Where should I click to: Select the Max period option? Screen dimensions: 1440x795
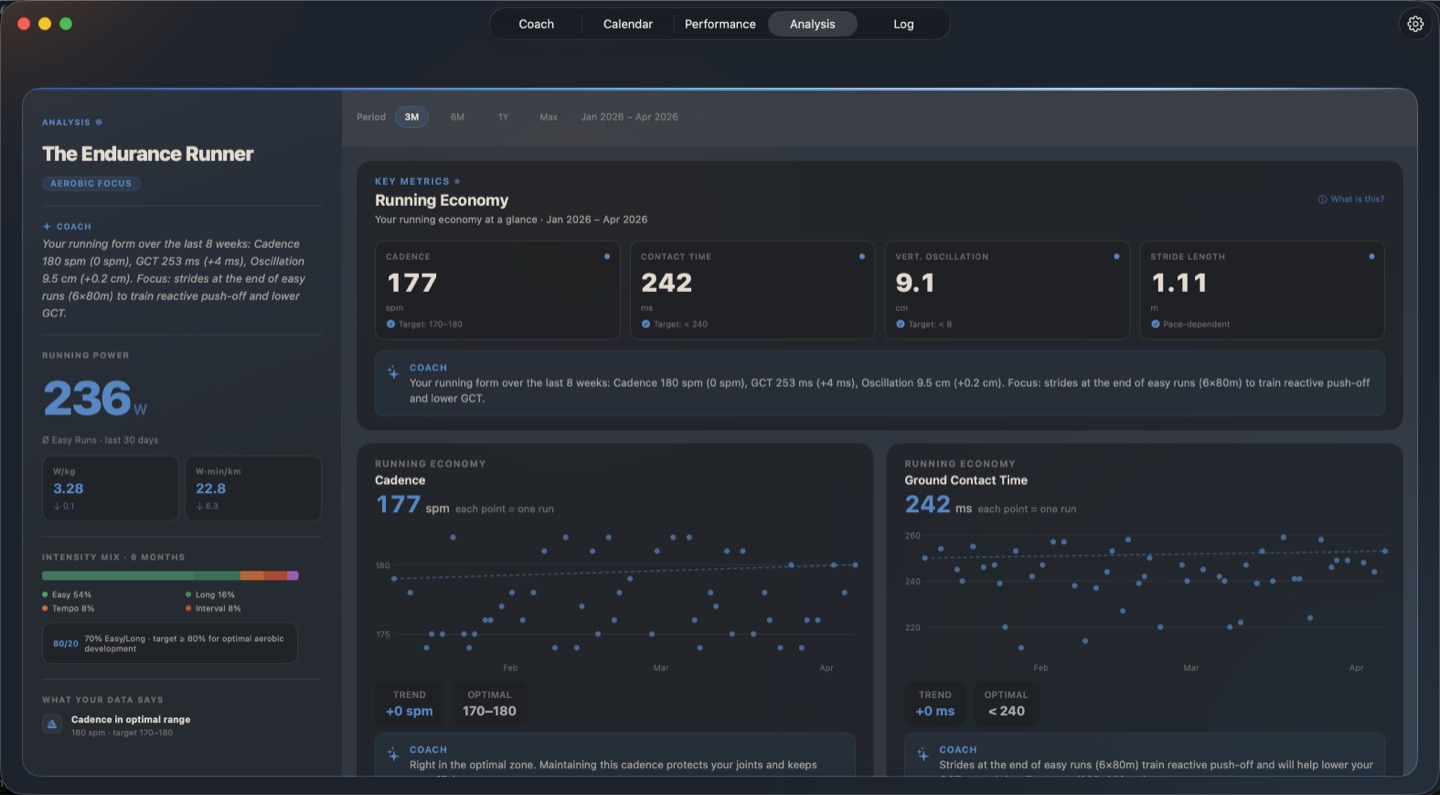(548, 116)
